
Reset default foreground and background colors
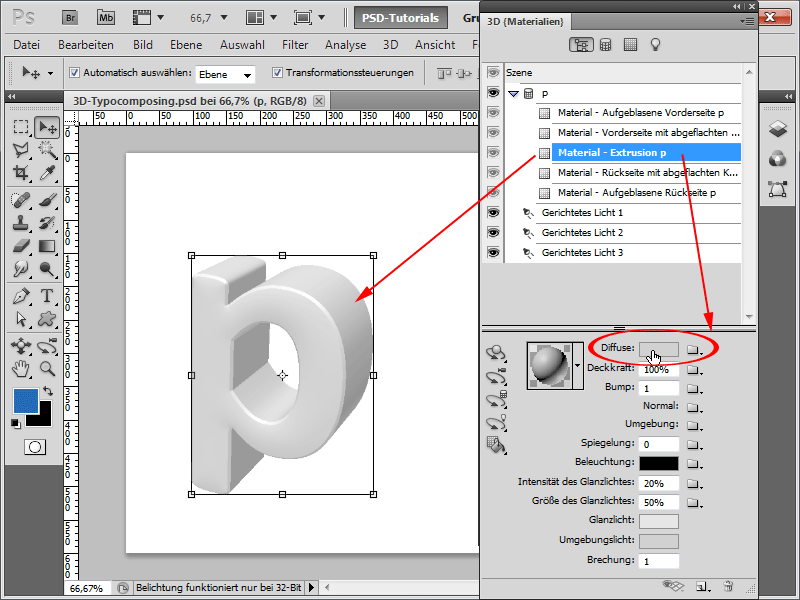16,423
